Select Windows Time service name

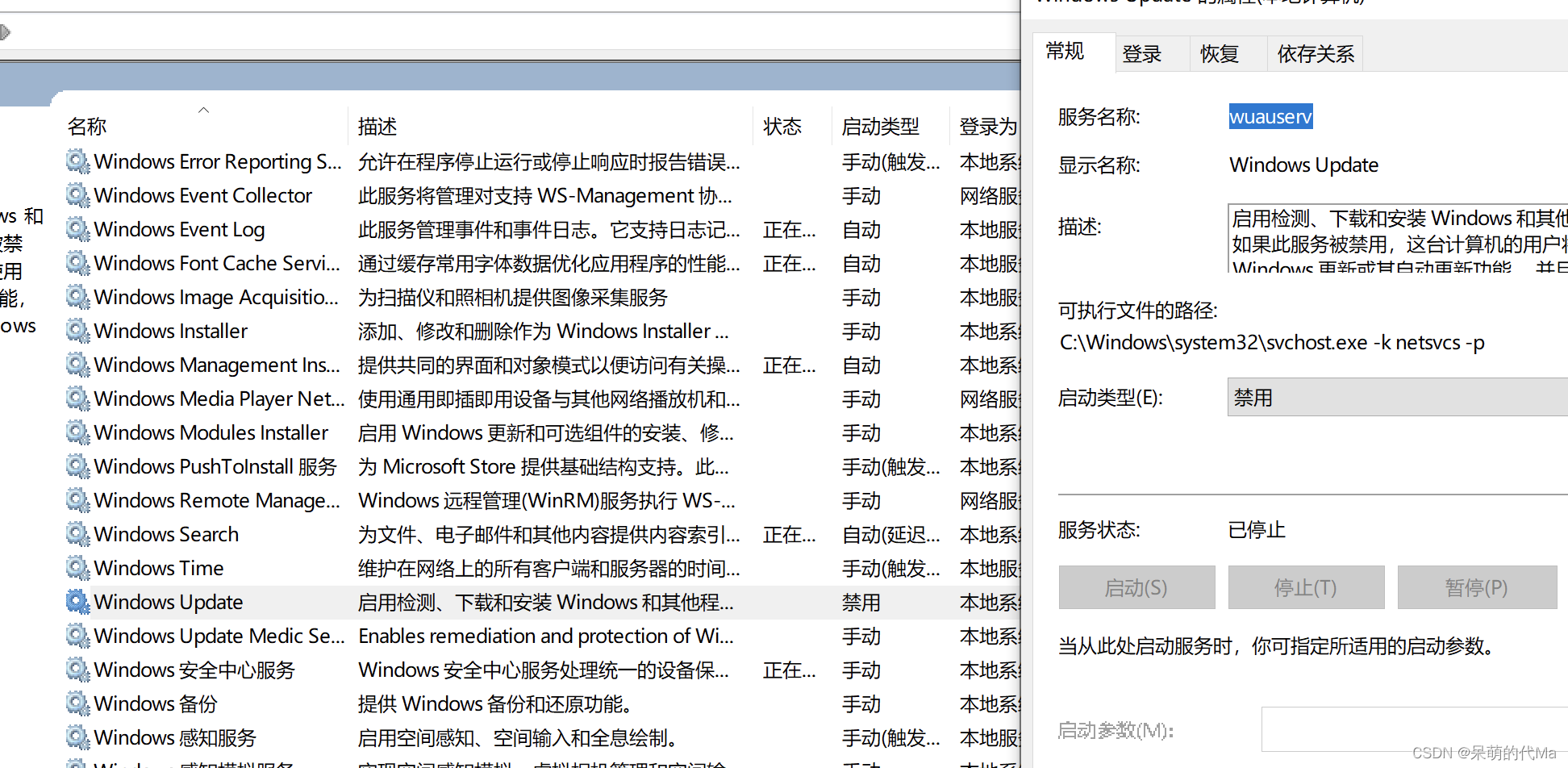pos(159,568)
